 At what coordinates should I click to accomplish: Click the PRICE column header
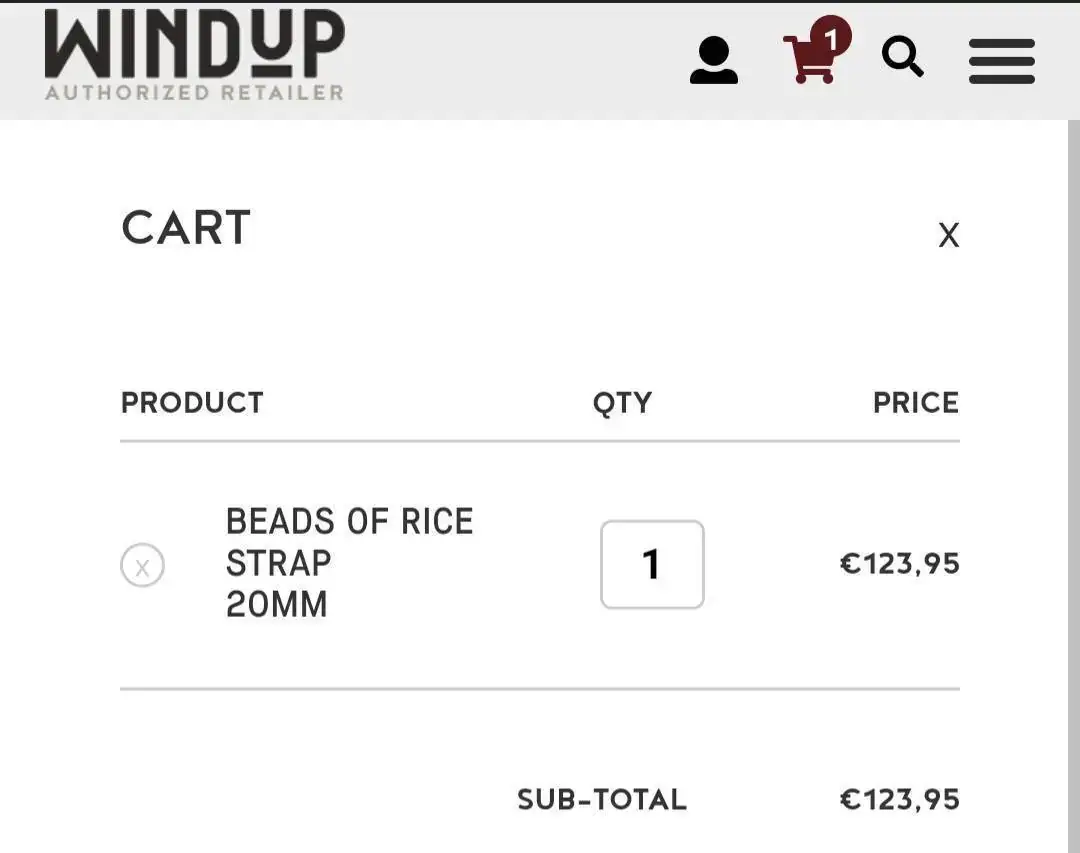point(915,403)
